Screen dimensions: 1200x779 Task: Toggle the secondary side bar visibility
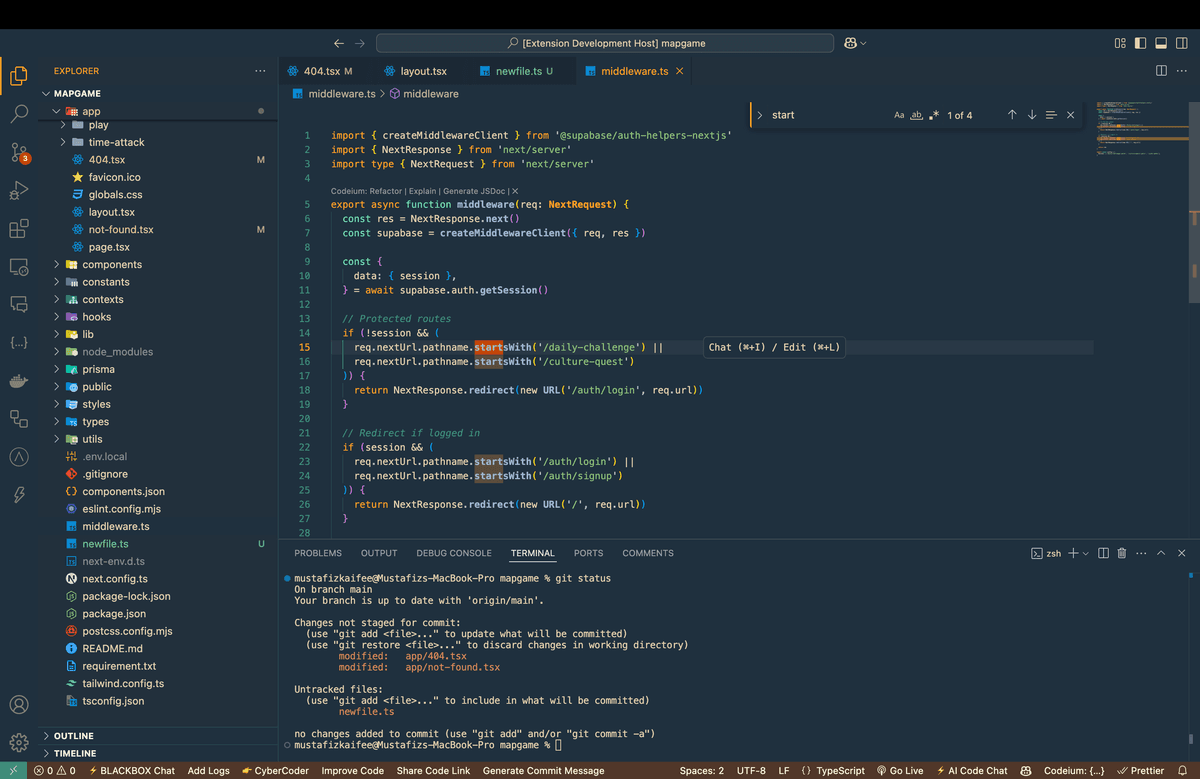(1182, 43)
